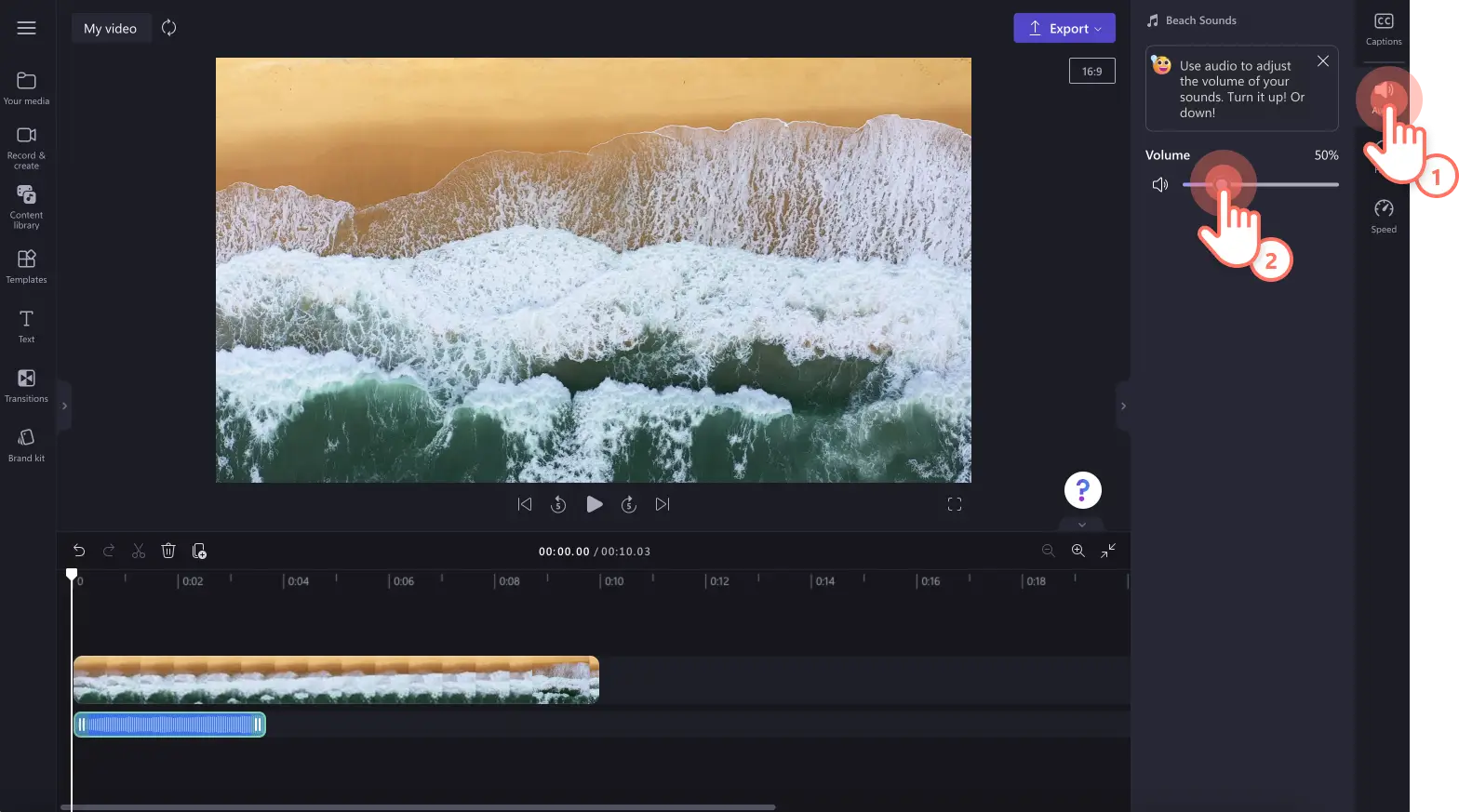Open the Brand kit panel

pos(26,445)
